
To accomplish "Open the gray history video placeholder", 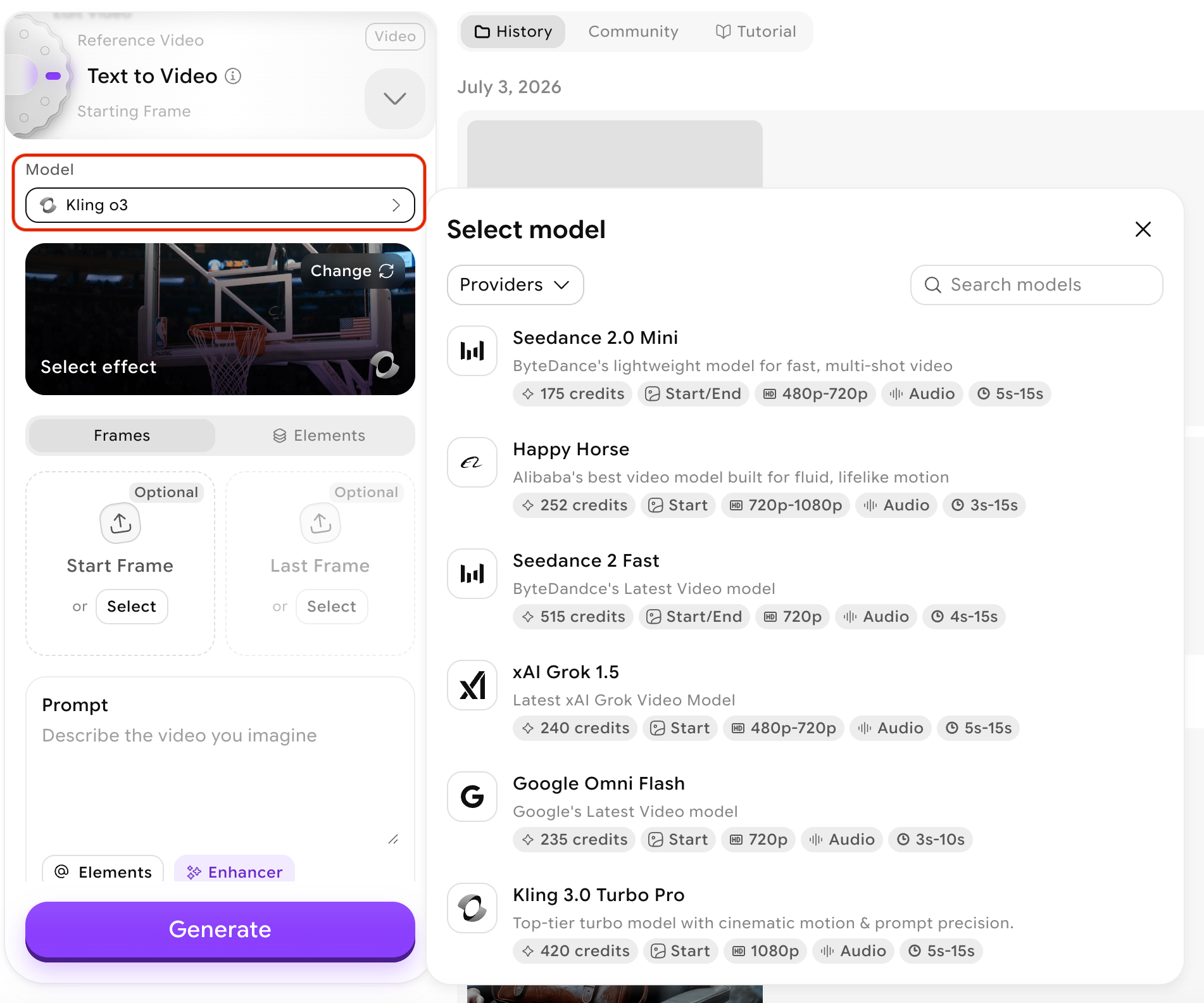I will coord(615,155).
